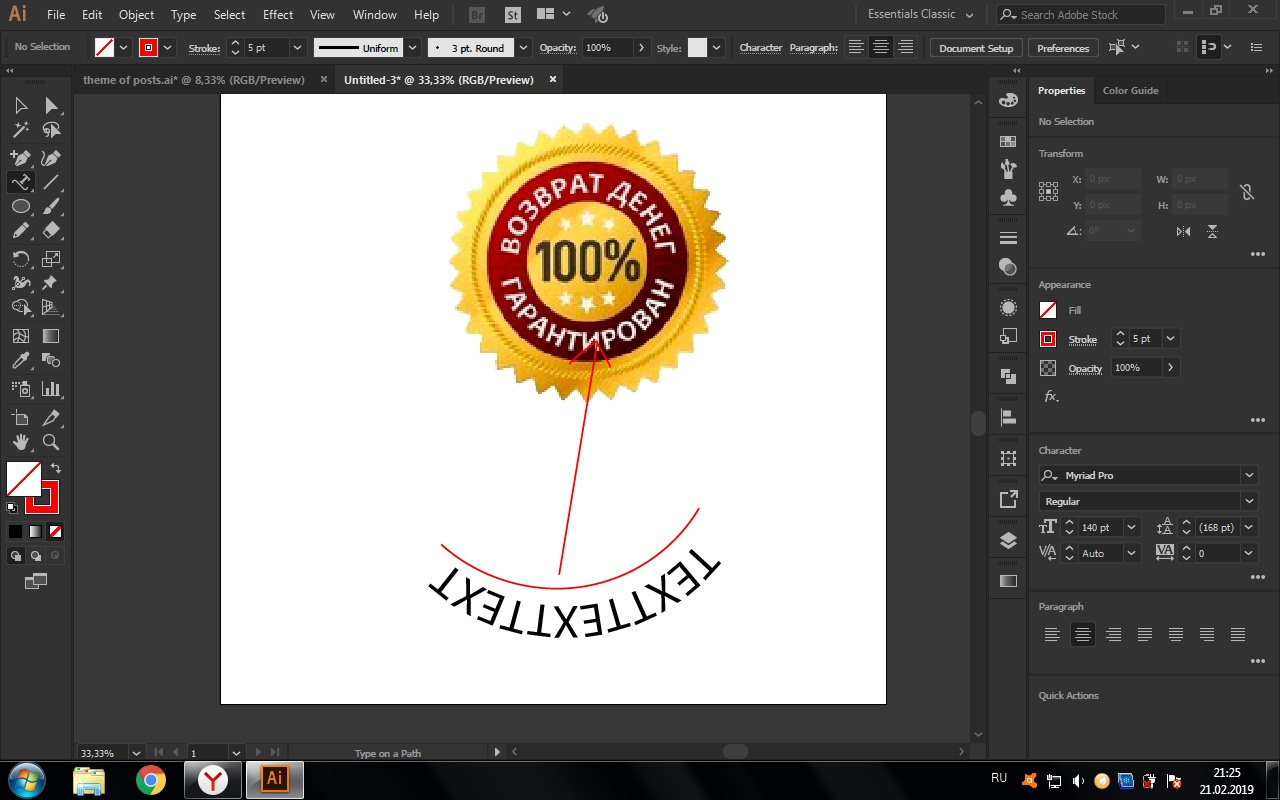This screenshot has height=800, width=1280.
Task: Toggle Draw Behind mode
Action: [36, 555]
